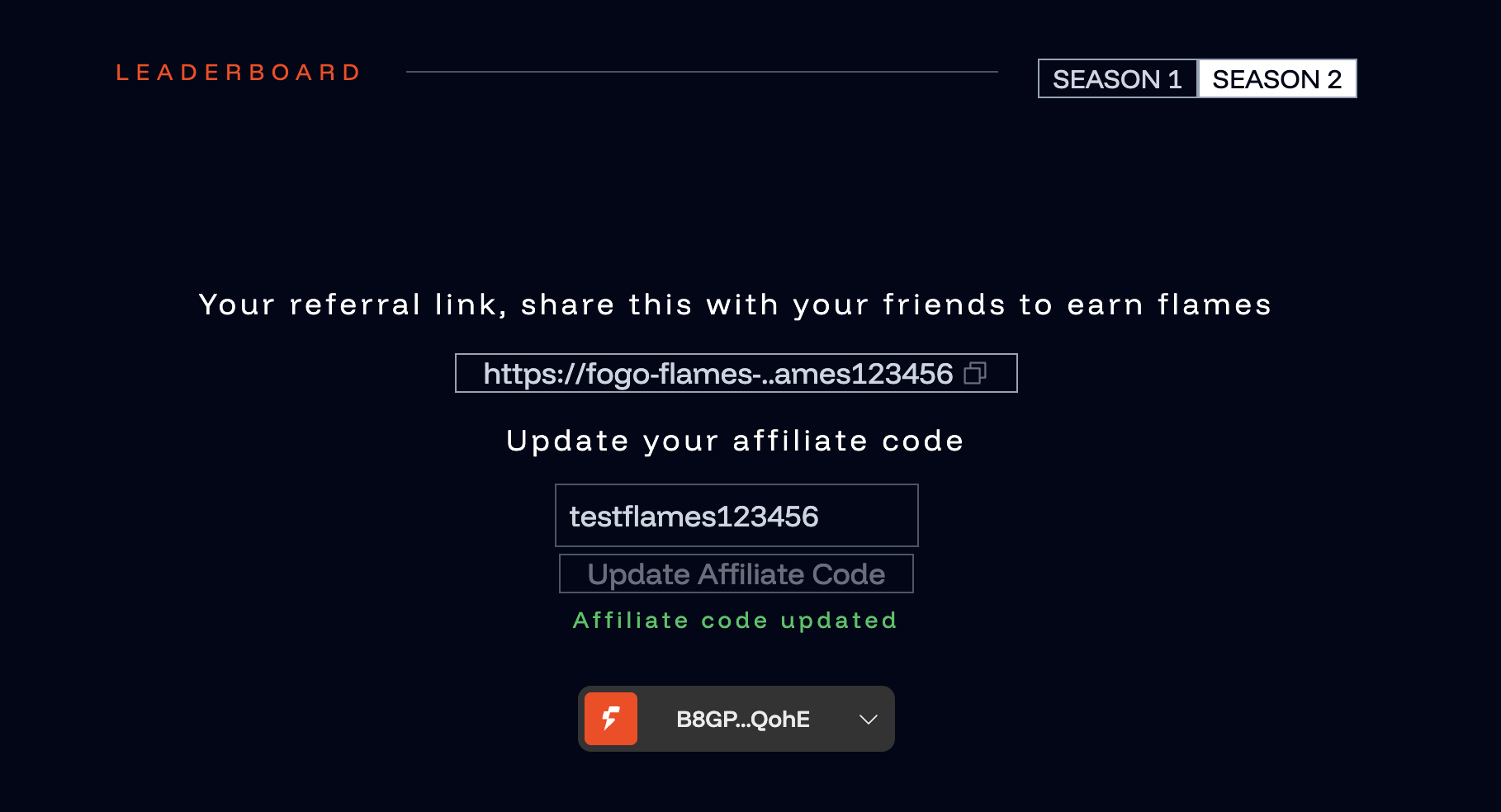The image size is (1501, 812).
Task: Click the orange Fogo lightning logo icon
Action: coord(611,719)
